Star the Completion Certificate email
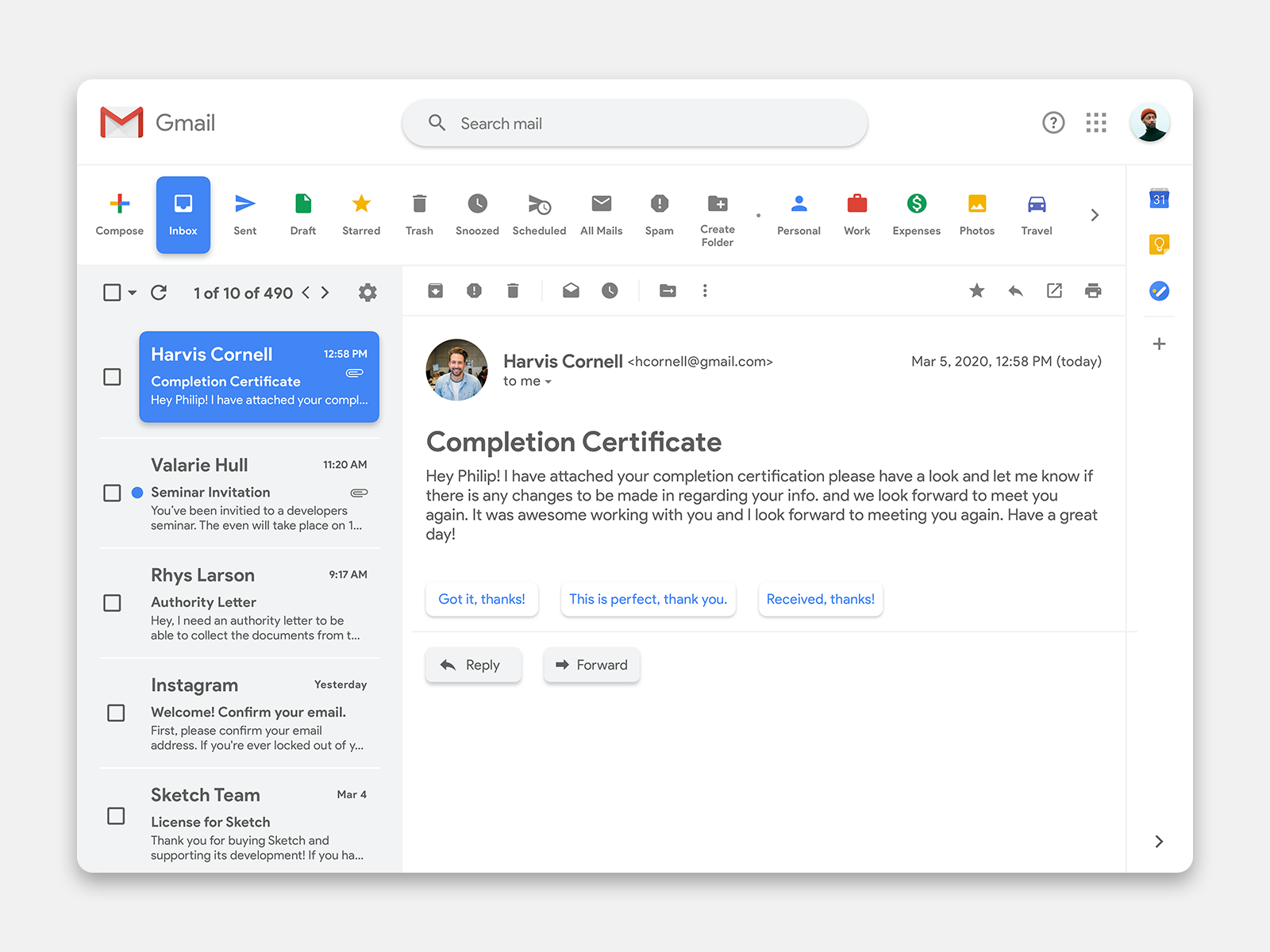This screenshot has height=952, width=1270. point(976,290)
